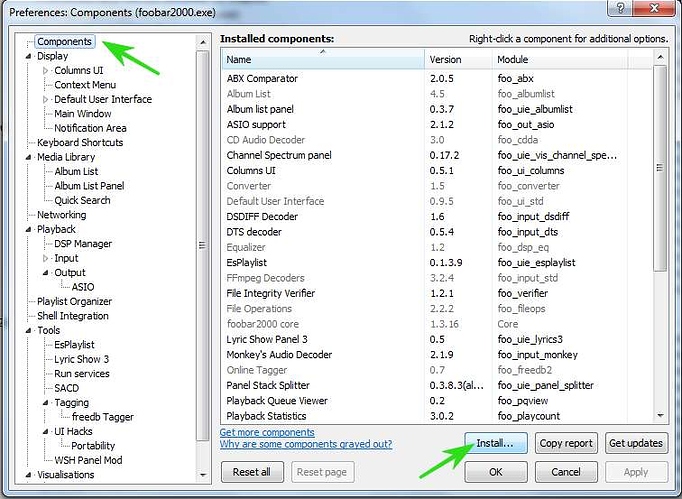This screenshot has height=499, width=682.
Task: Click the Copy report button
Action: (x=566, y=443)
